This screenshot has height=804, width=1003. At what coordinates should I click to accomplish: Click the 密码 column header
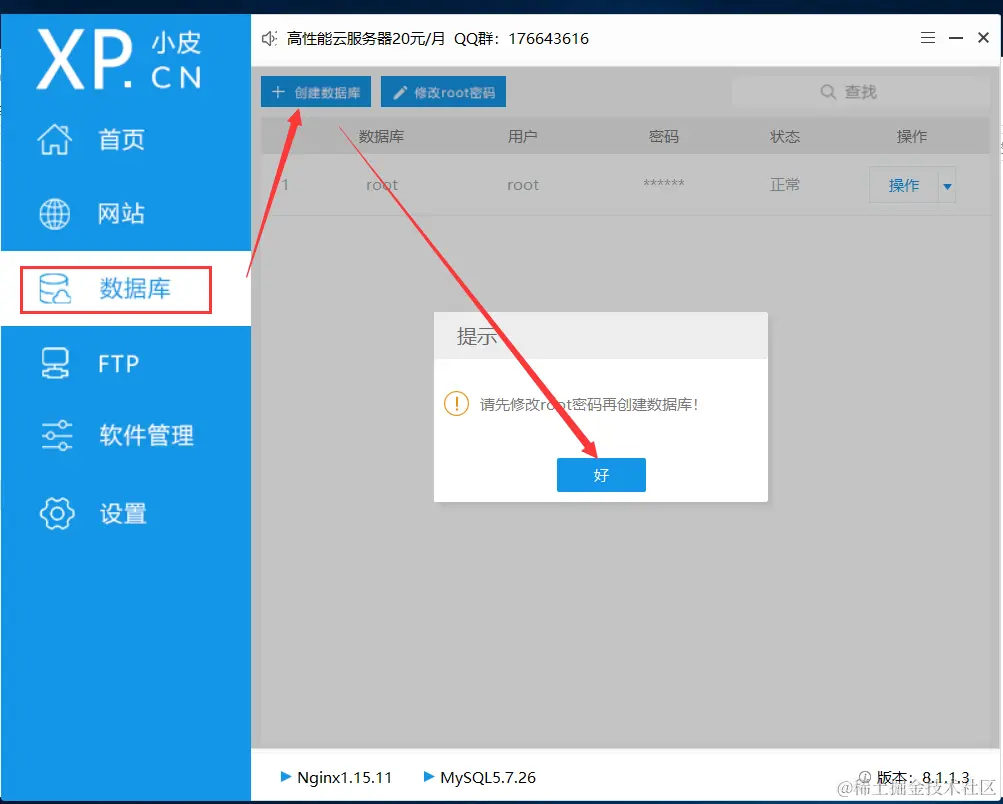(663, 136)
